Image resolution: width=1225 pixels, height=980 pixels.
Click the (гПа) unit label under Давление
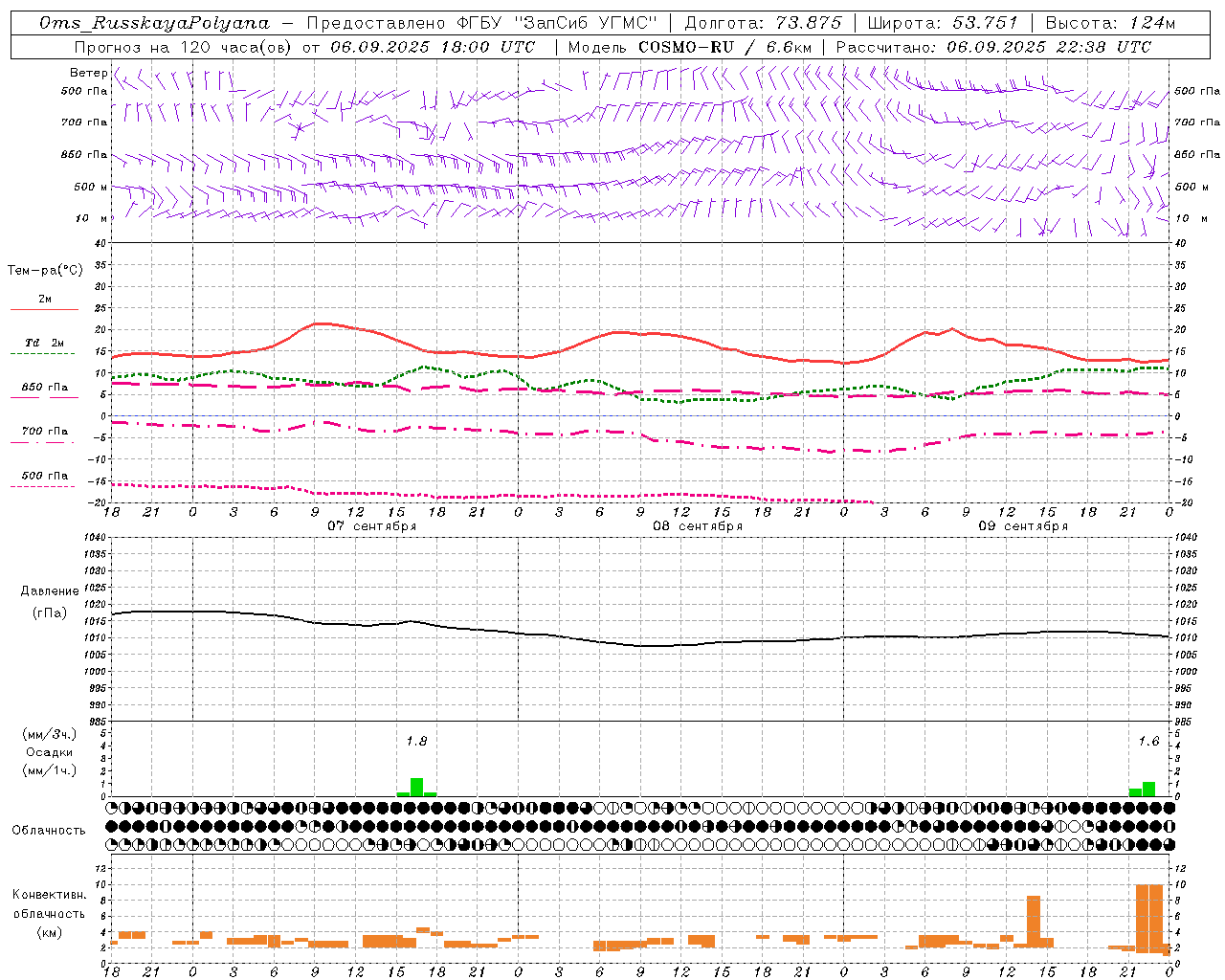click(x=50, y=613)
